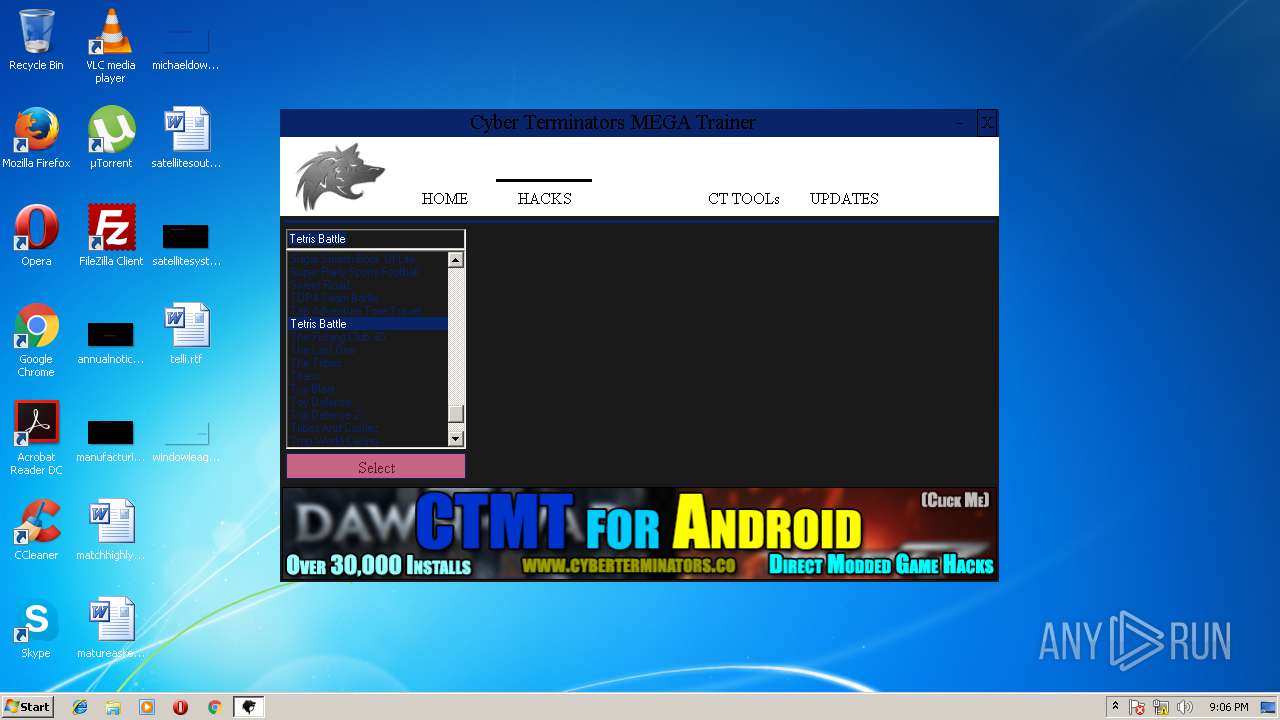Open media player taskbar icon
This screenshot has height=720, width=1280.
pos(147,707)
